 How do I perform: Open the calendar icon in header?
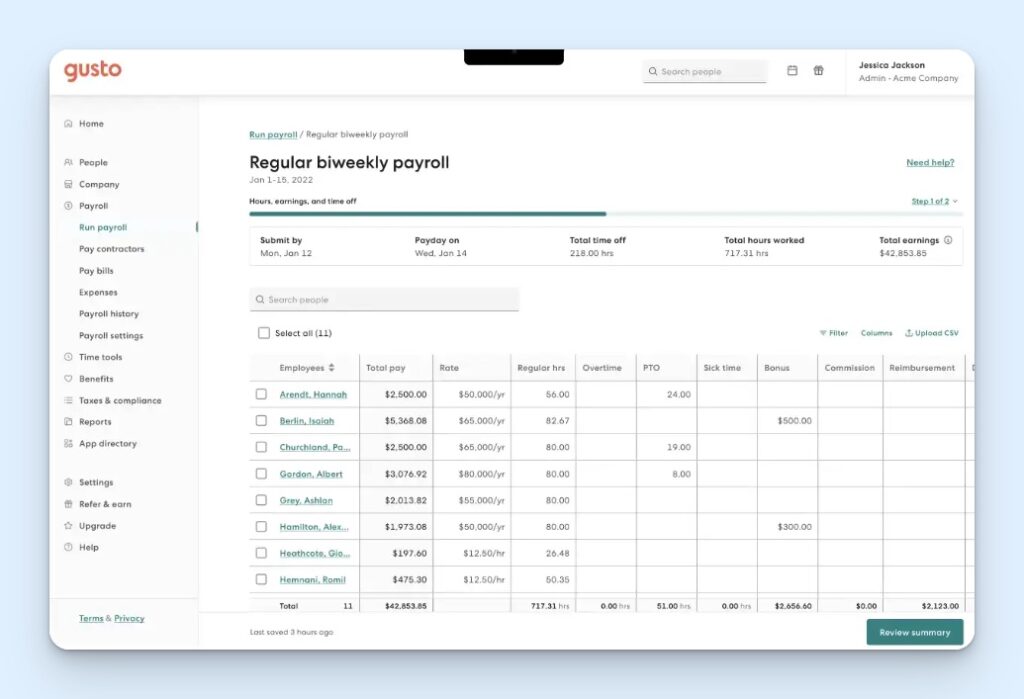point(792,71)
